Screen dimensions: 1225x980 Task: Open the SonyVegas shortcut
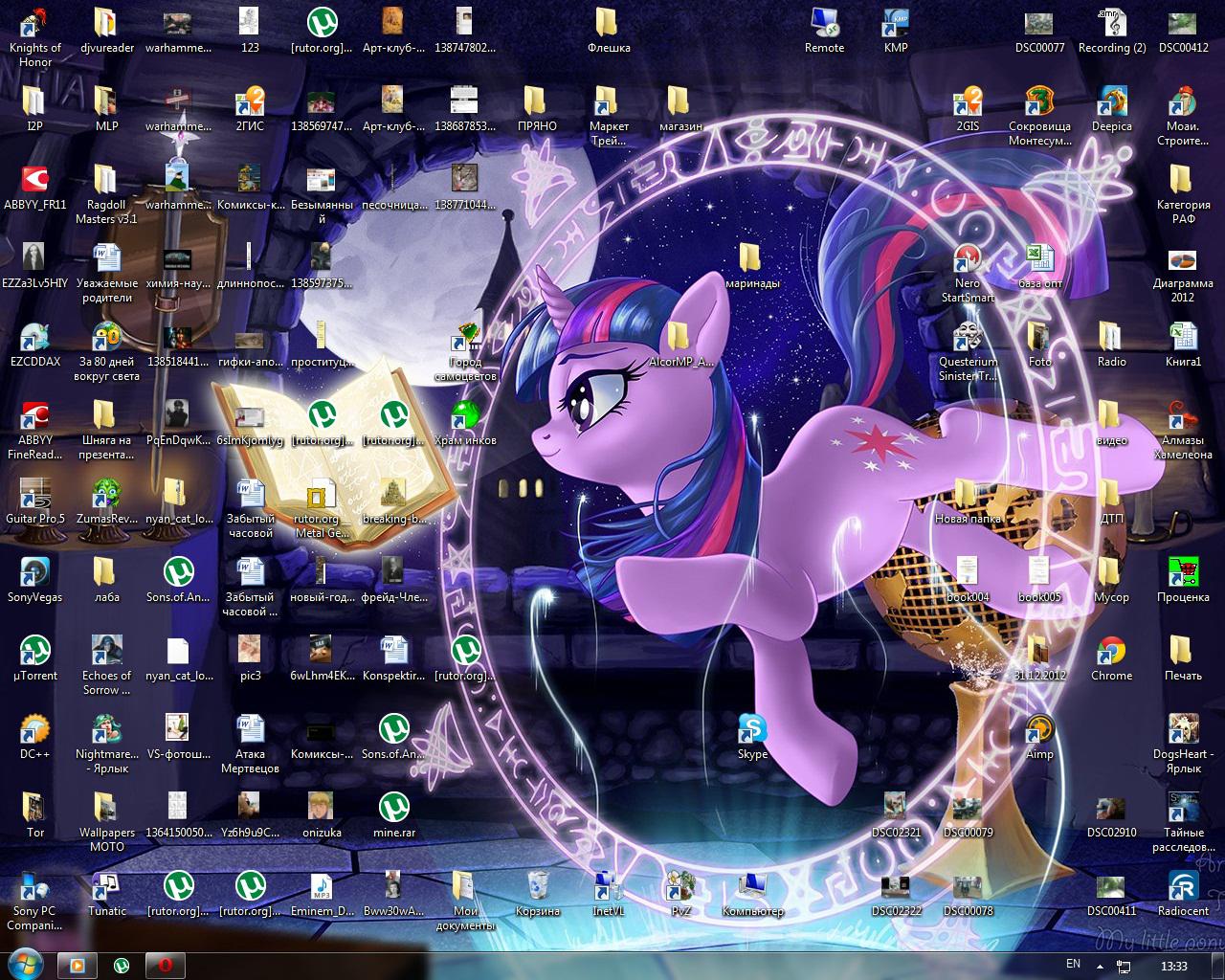pyautogui.click(x=35, y=580)
